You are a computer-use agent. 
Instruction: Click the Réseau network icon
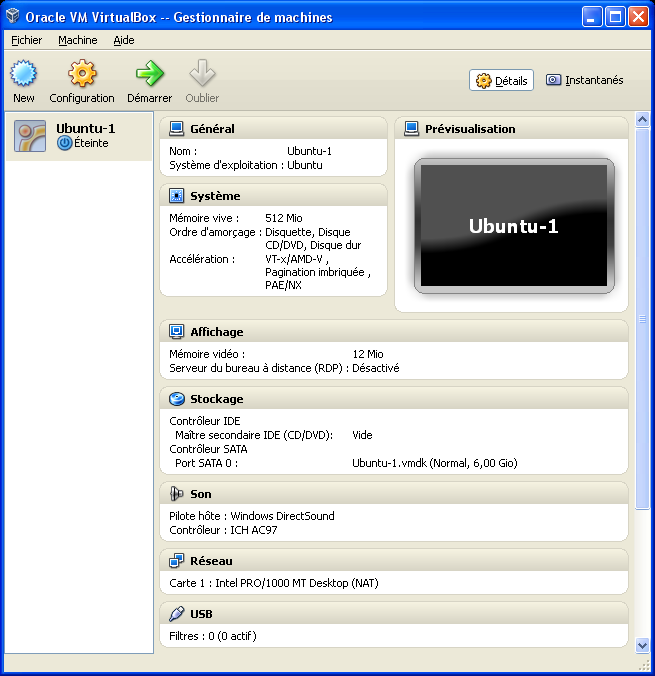(176, 560)
